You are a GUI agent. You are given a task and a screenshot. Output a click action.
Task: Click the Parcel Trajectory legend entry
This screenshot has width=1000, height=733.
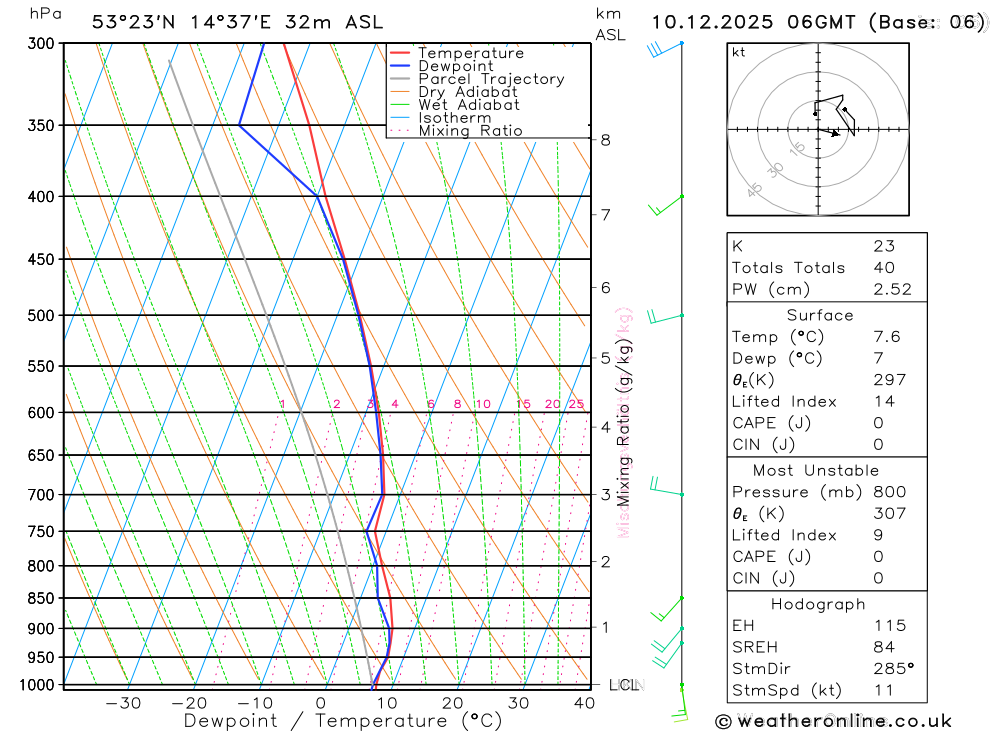click(x=477, y=79)
